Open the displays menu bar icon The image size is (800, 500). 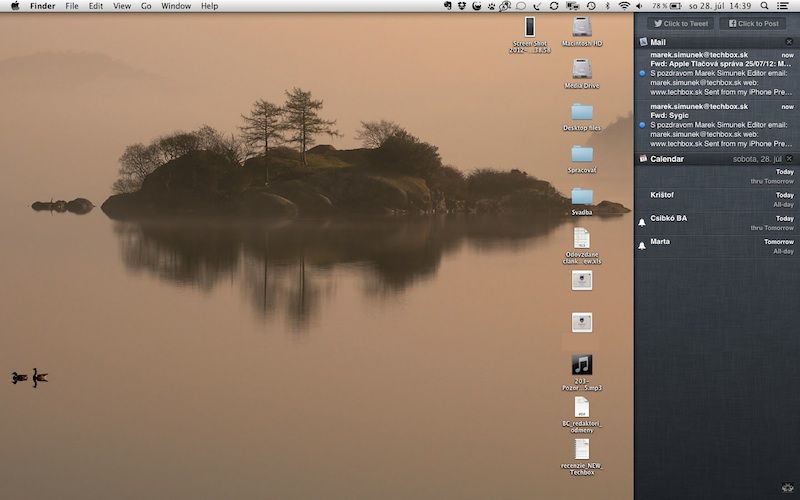pos(572,6)
